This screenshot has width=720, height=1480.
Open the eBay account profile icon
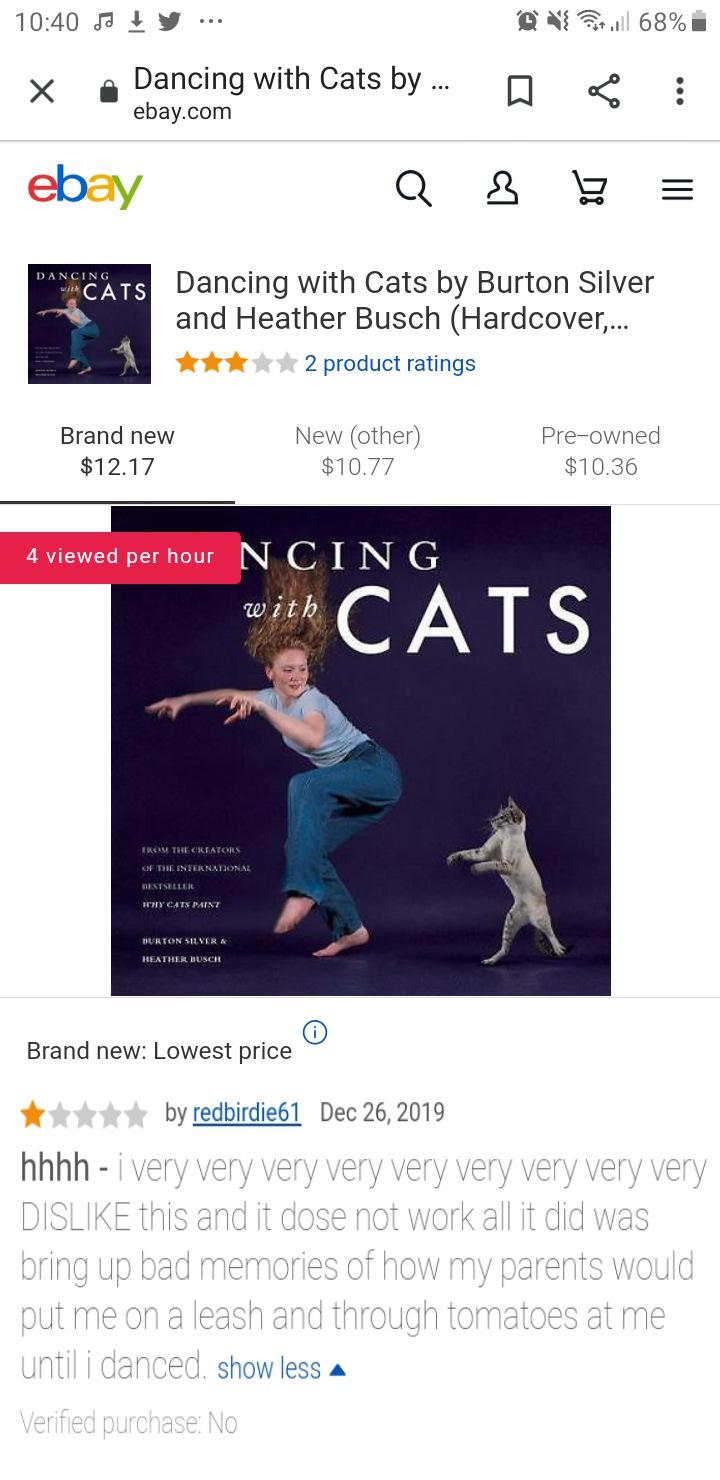click(502, 188)
